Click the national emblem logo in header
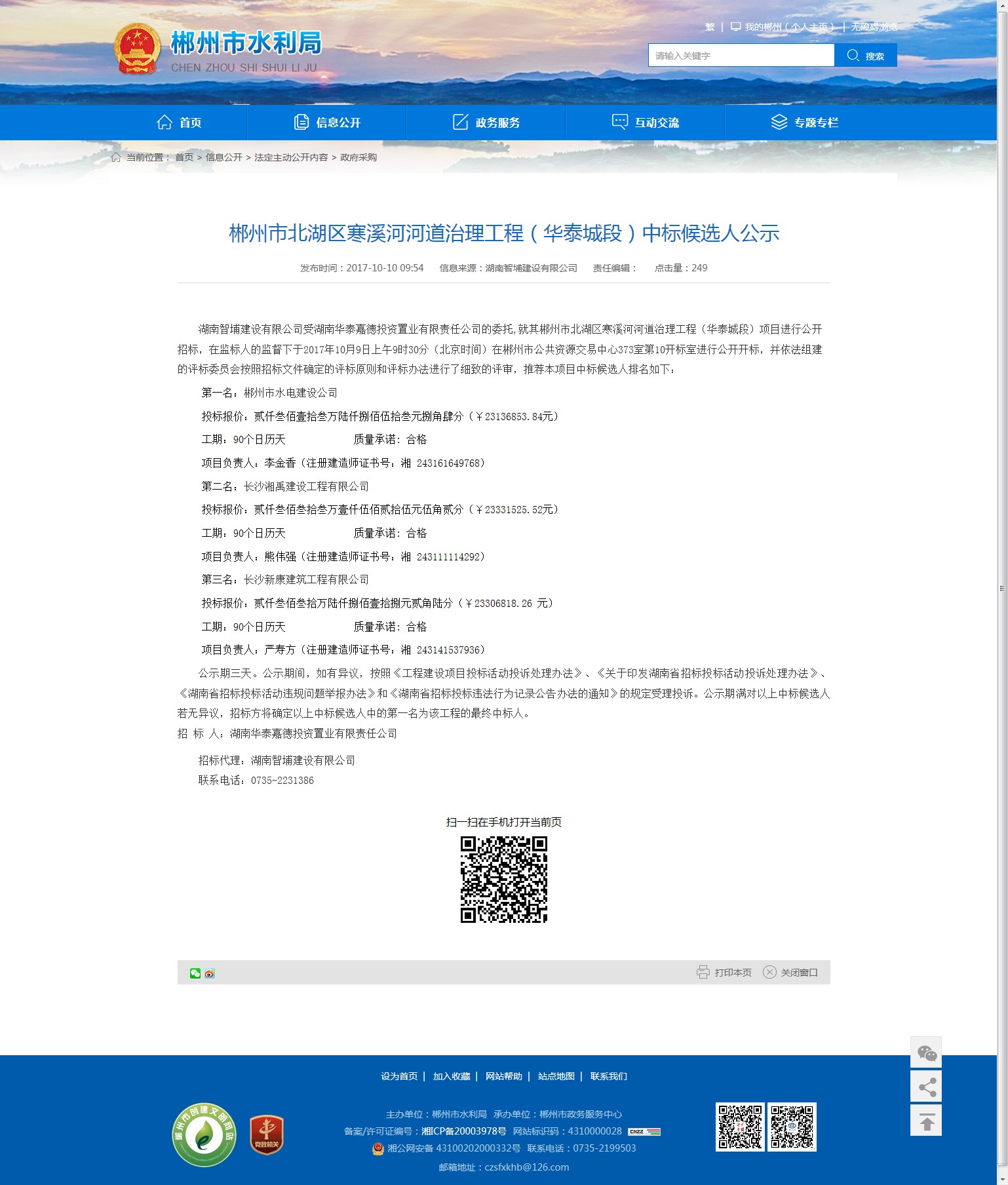This screenshot has height=1185, width=1008. 137,49
